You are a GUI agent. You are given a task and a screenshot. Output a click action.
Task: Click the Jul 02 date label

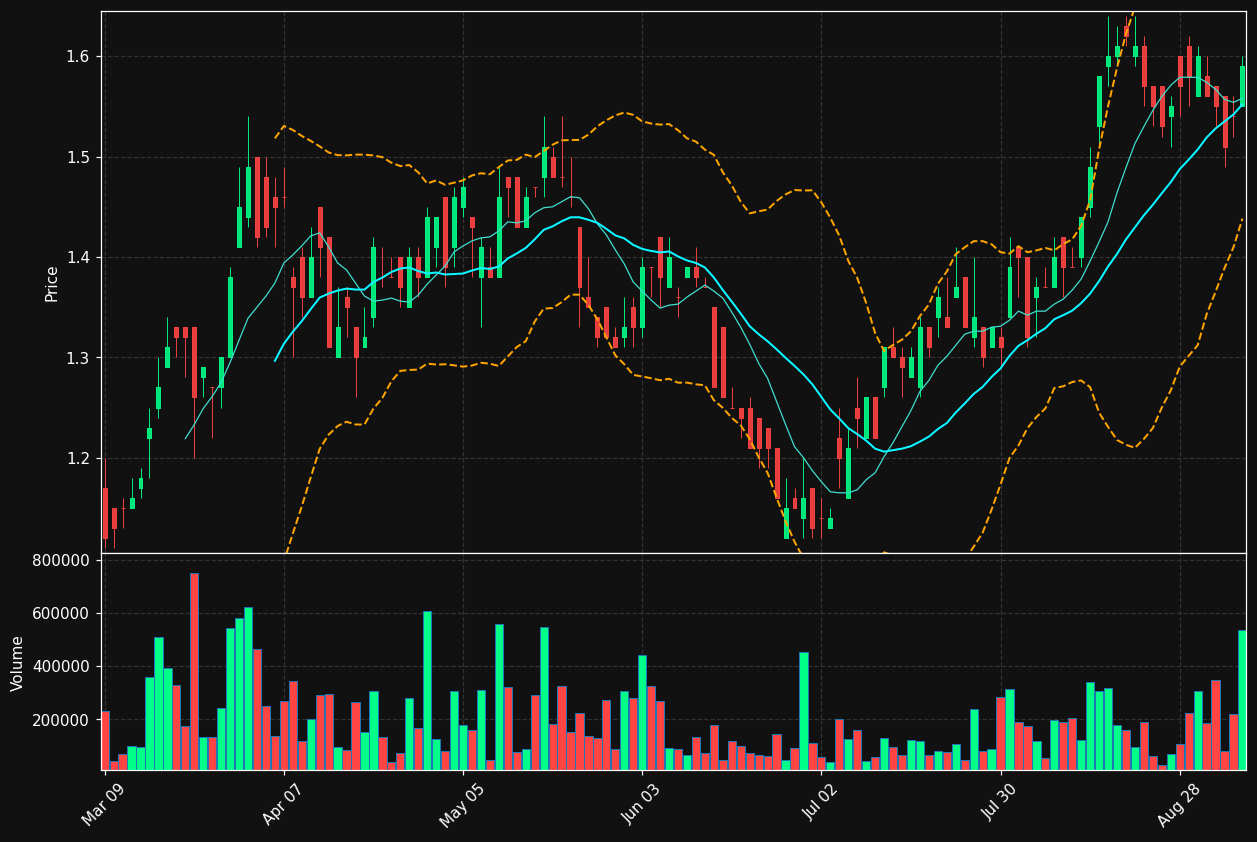coord(820,804)
